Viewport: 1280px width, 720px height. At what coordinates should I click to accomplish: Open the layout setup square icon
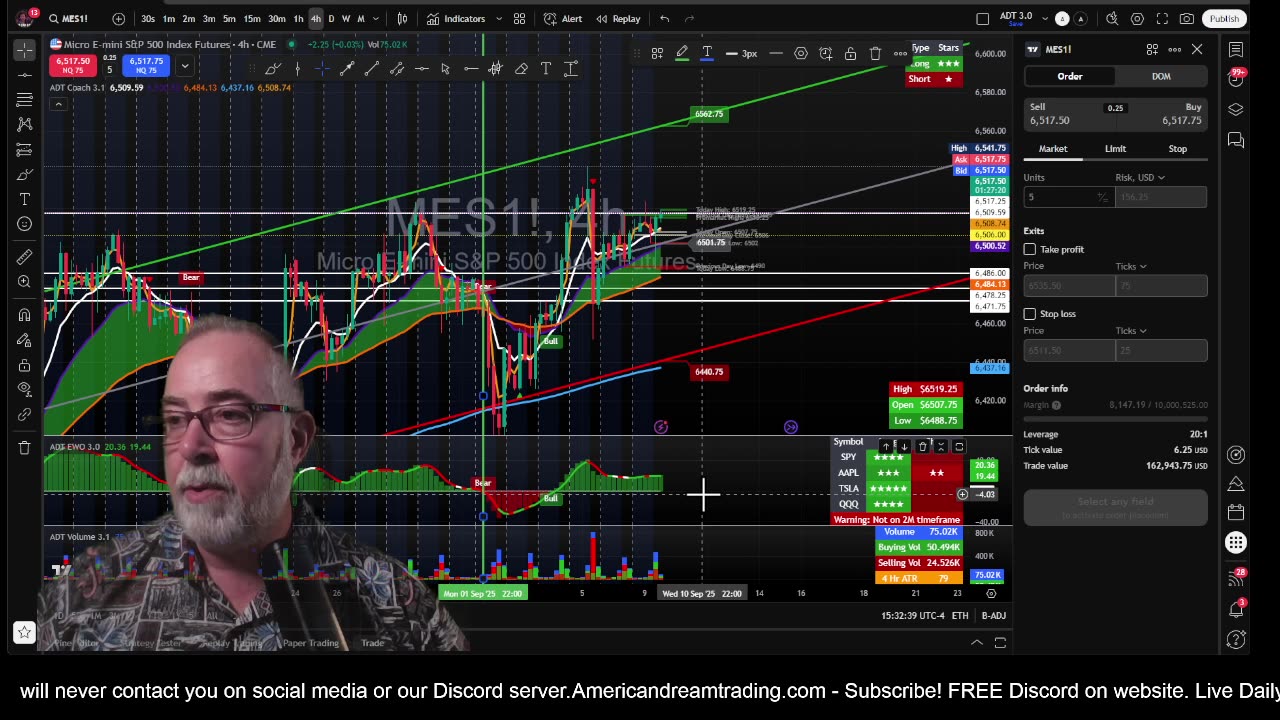[x=982, y=19]
